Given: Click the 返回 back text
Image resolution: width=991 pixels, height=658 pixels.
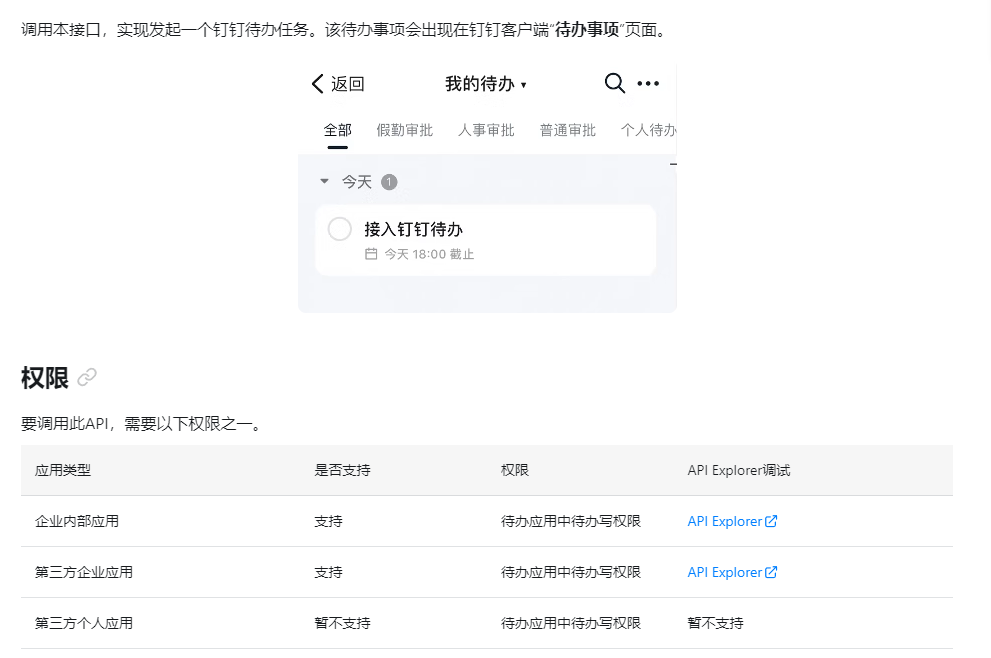Looking at the screenshot, I should click(348, 83).
